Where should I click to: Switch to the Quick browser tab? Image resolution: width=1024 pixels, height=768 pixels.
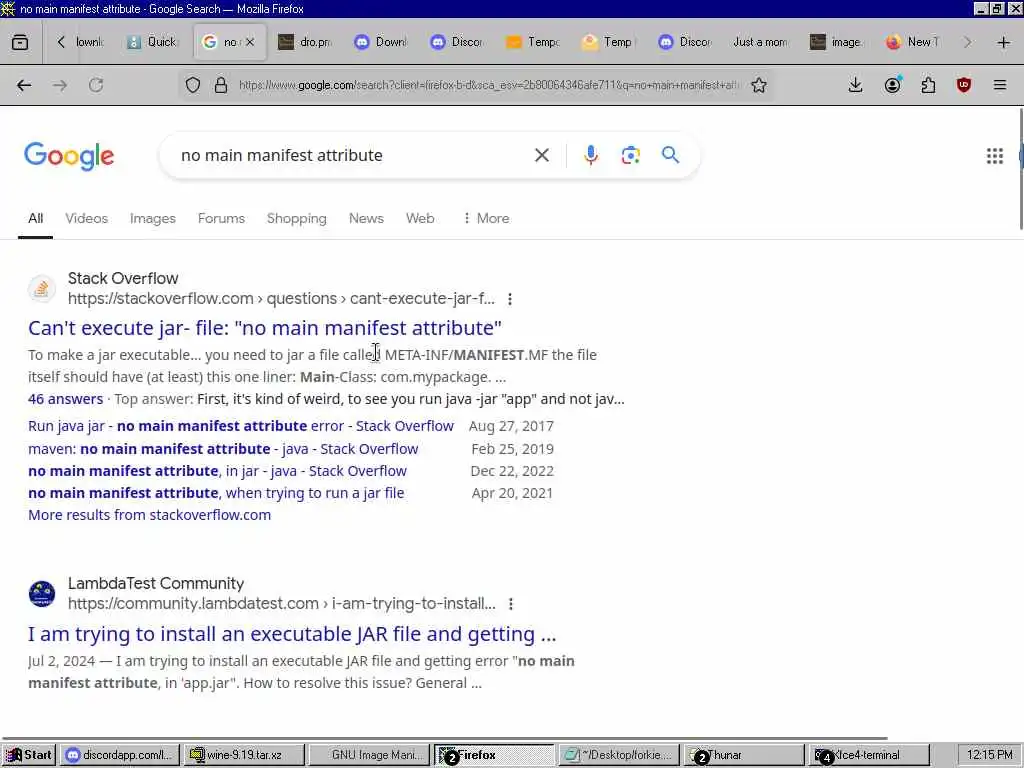pos(153,42)
